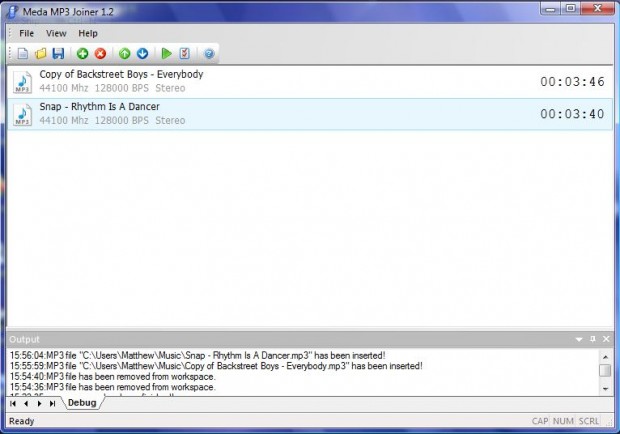Select the Backstreet Boys - Everybody track
Screen dimensions: 620x434
310,81
